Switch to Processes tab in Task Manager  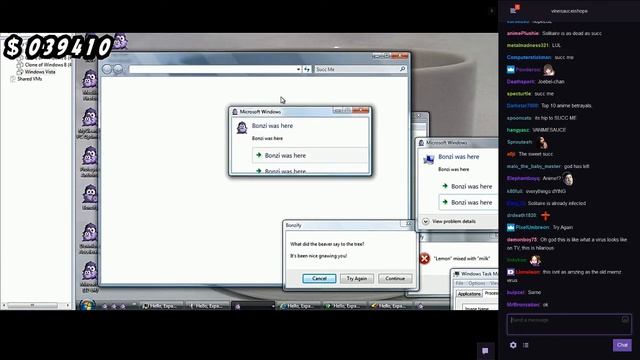(491, 293)
